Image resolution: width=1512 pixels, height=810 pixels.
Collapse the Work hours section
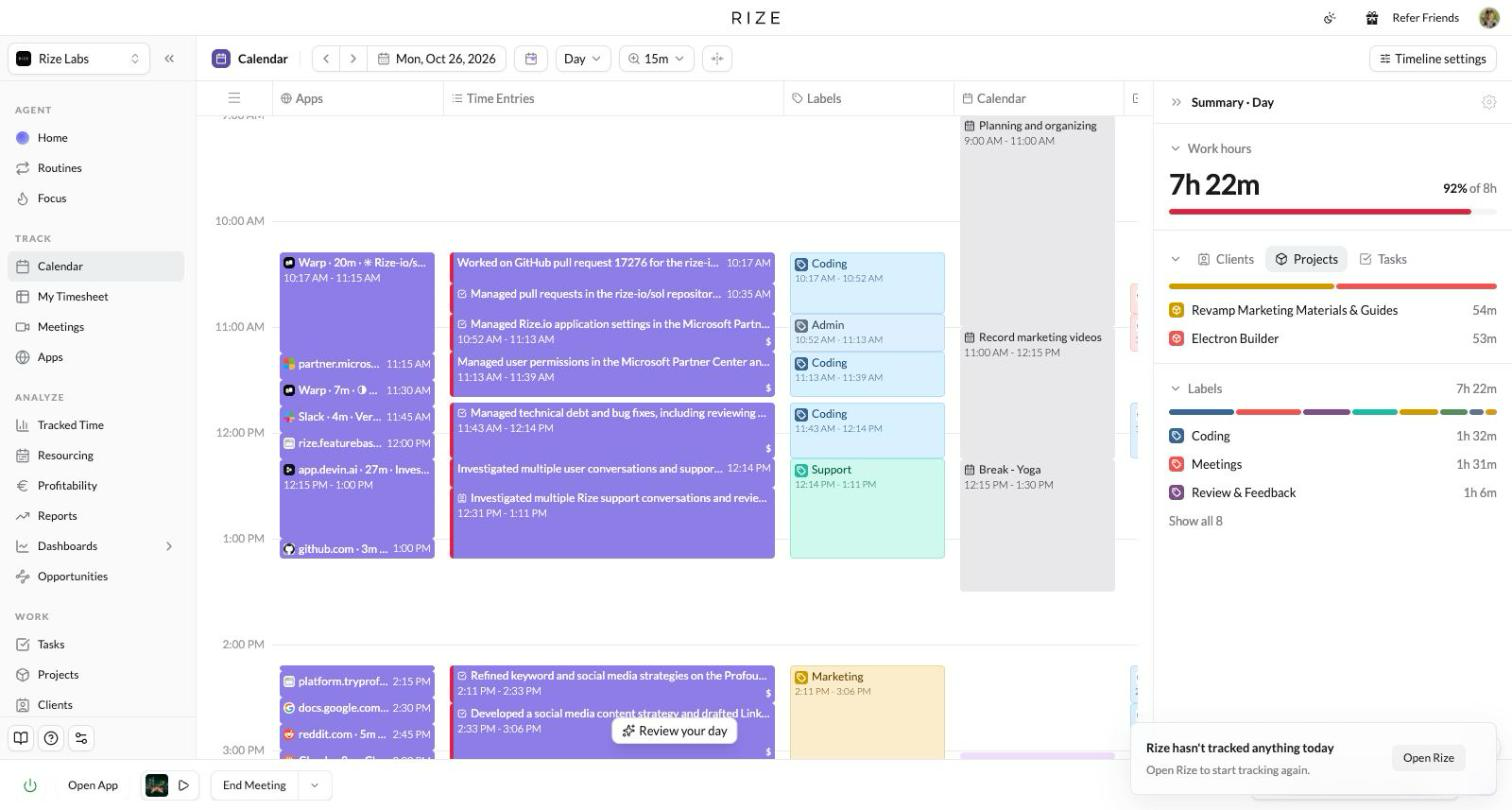1176,149
